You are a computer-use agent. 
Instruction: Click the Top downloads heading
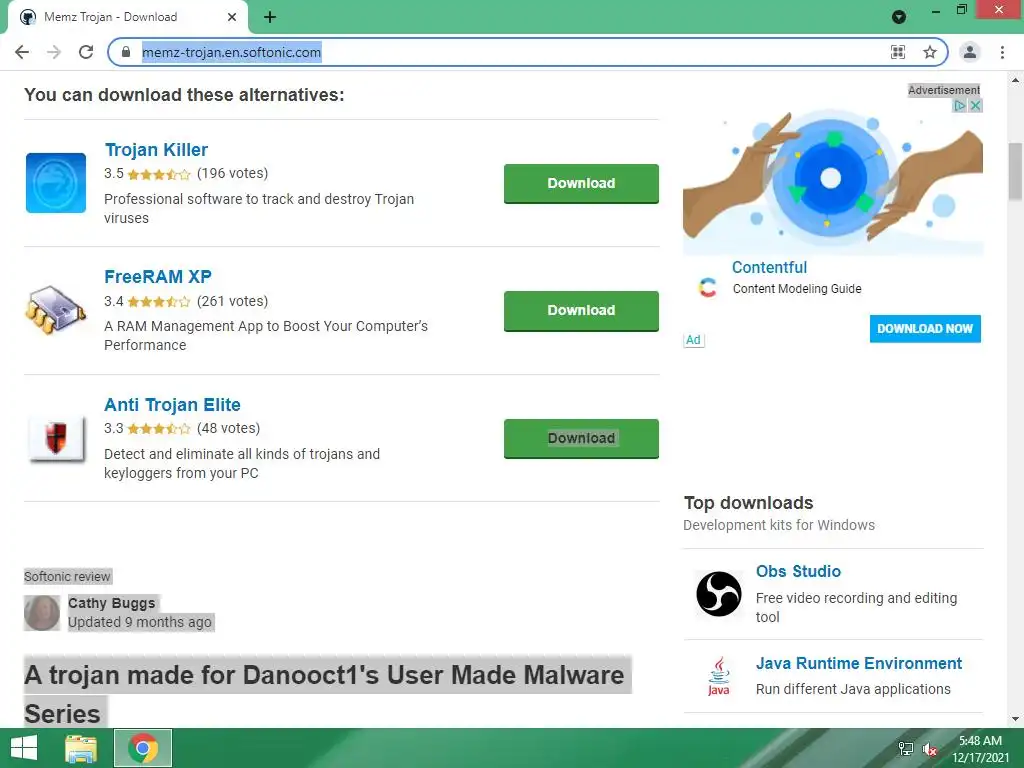[748, 503]
